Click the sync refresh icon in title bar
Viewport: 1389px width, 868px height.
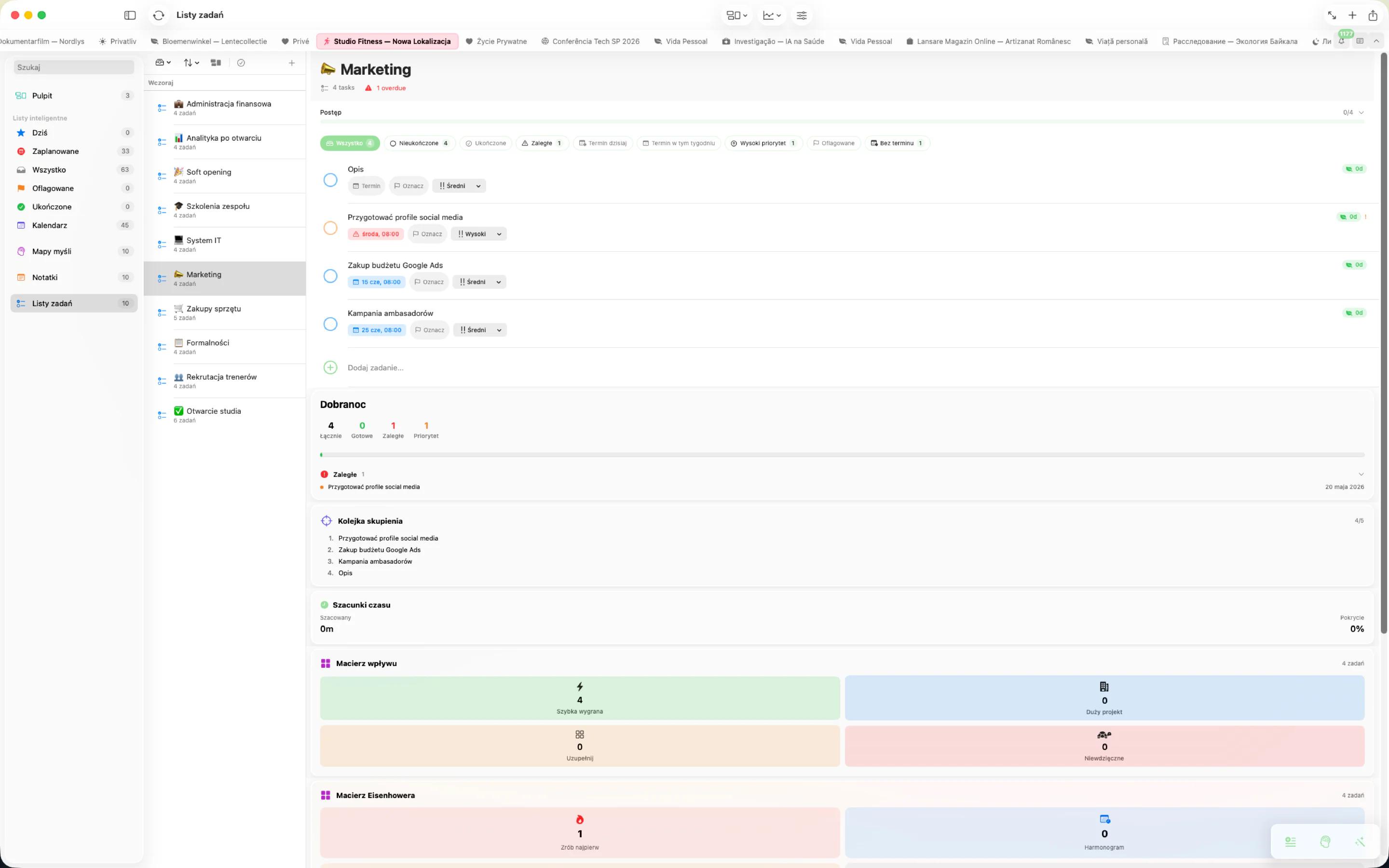[x=159, y=15]
